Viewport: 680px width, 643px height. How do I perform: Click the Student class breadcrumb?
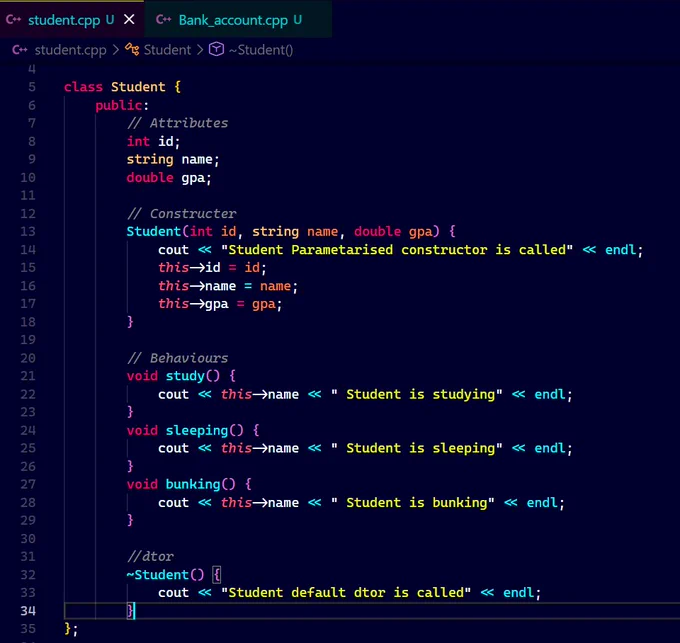167,50
